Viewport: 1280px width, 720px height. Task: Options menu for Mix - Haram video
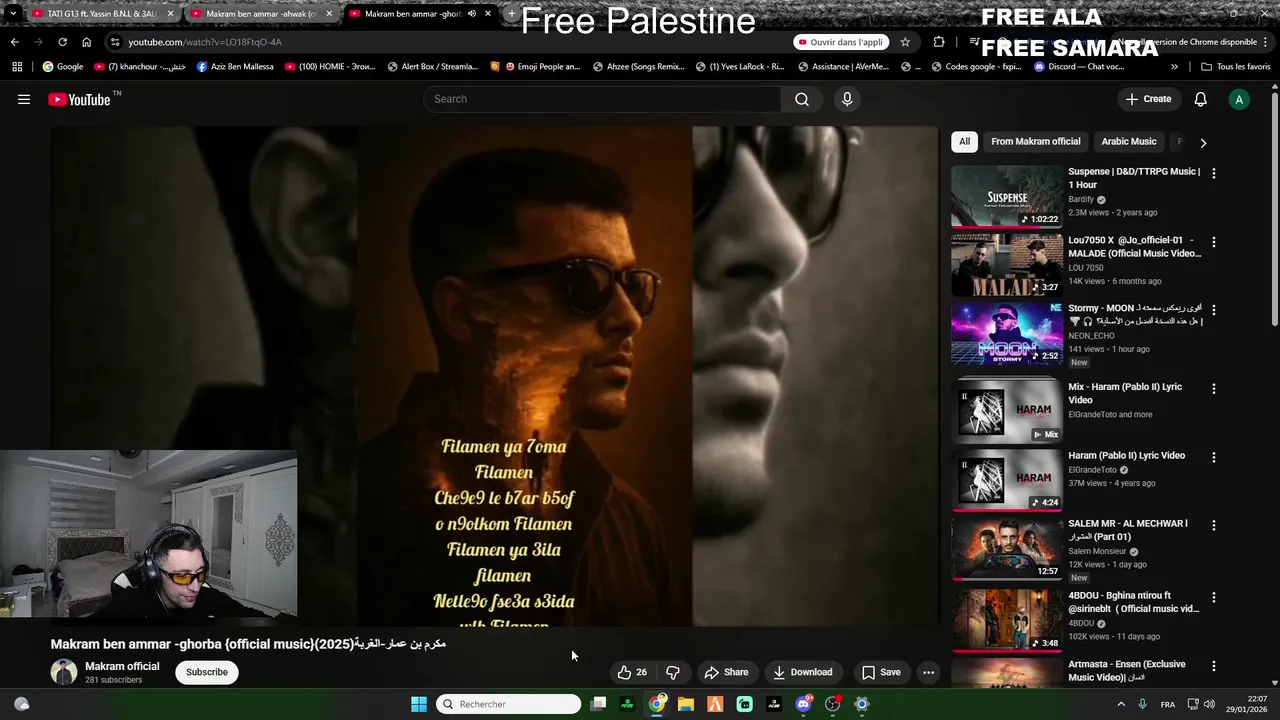pos(1214,389)
